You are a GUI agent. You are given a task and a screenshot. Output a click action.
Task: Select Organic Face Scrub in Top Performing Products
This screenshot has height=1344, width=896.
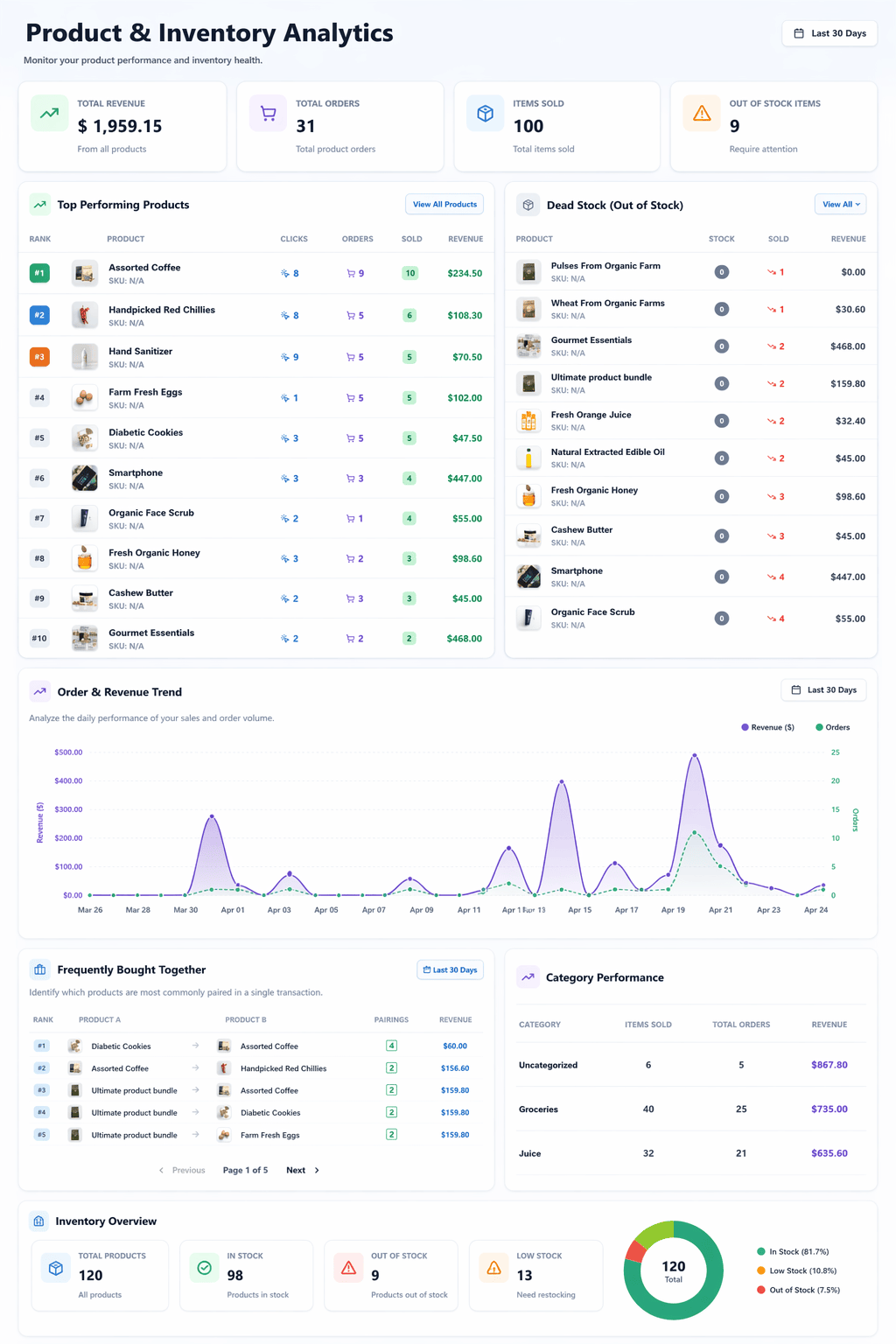click(151, 513)
